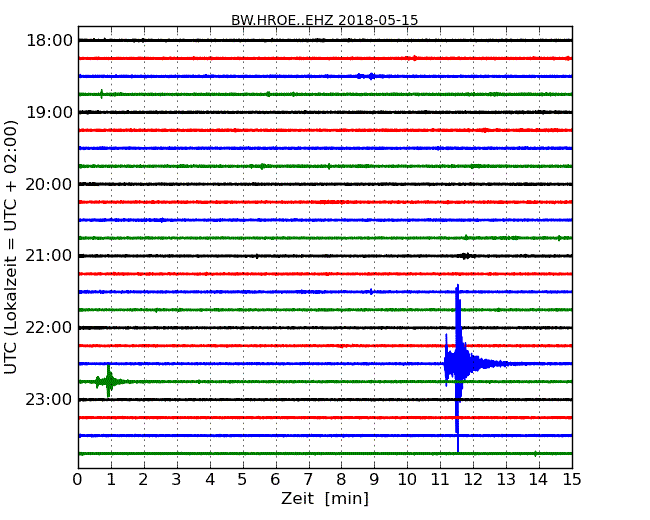The image size is (650, 520).
Task: Click the green seismic event near minute 1
Action: (x=109, y=381)
